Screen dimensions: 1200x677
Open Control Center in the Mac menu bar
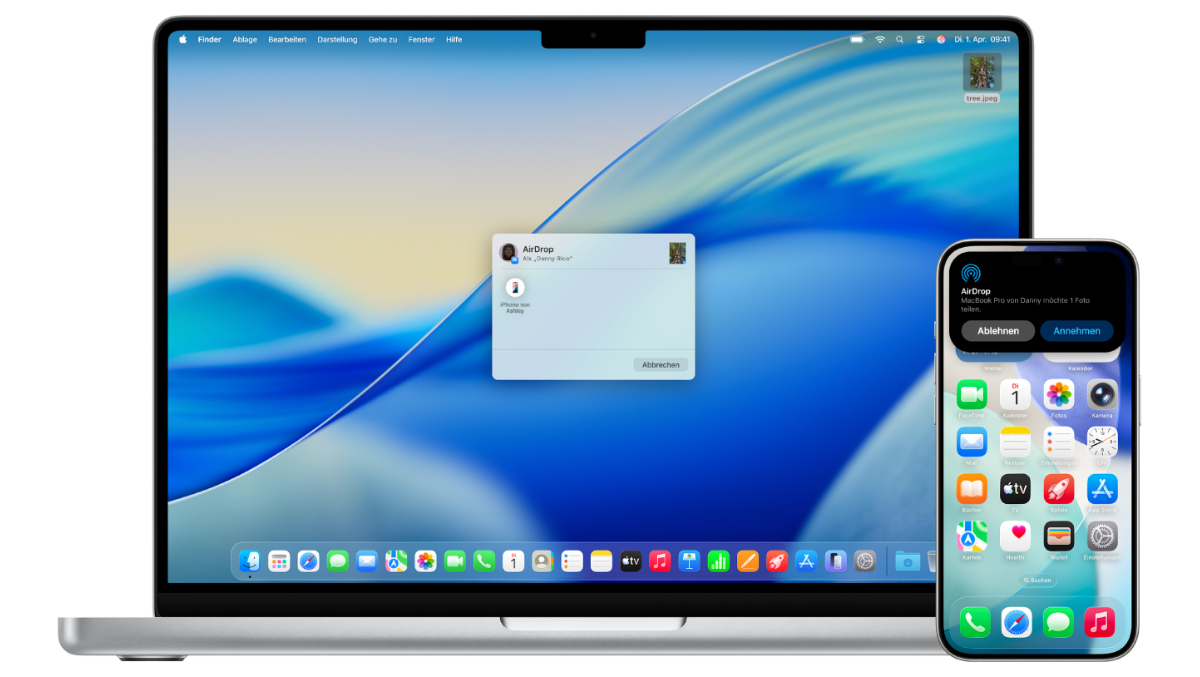coord(920,40)
